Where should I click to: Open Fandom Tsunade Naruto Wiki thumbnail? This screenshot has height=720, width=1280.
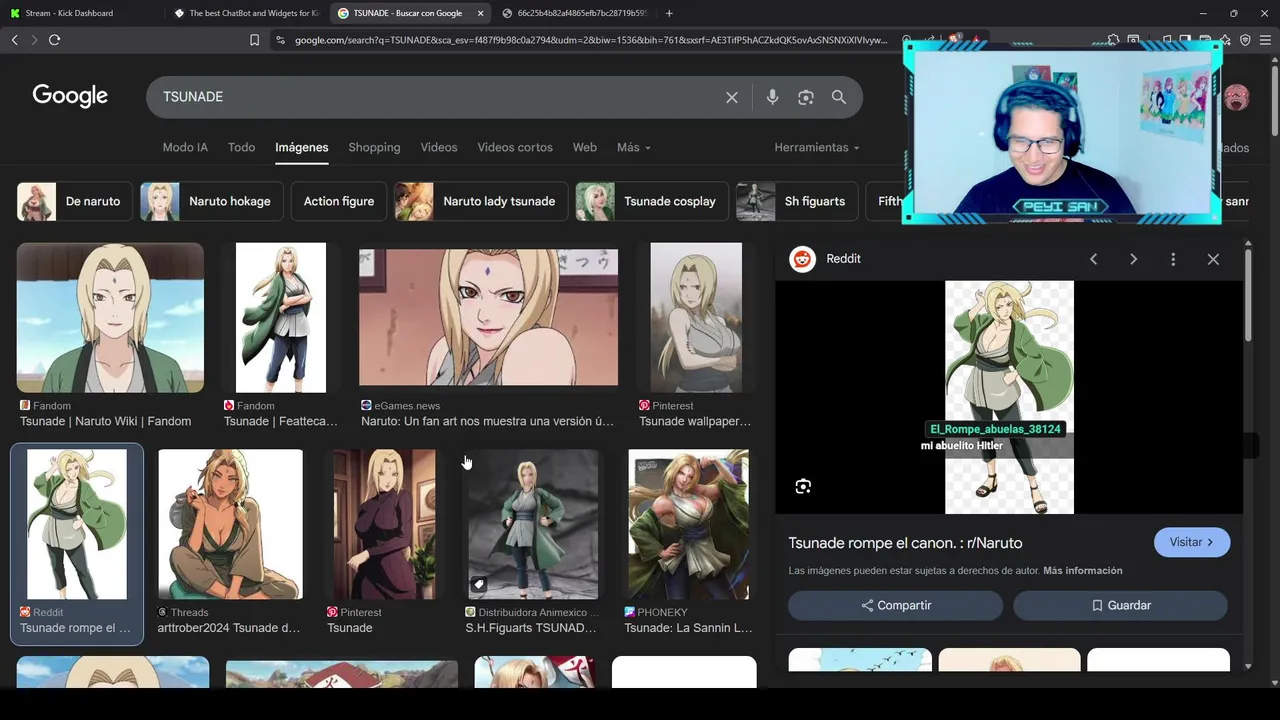(x=110, y=318)
